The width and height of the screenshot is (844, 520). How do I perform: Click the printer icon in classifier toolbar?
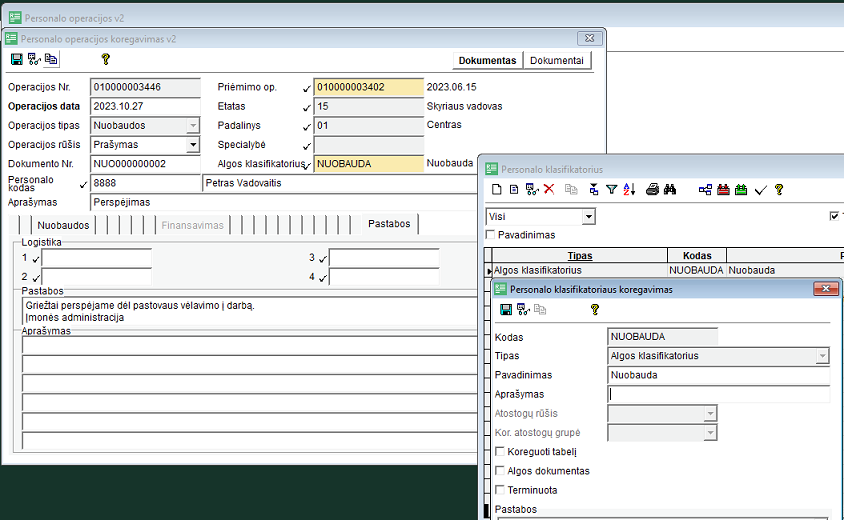tap(652, 189)
